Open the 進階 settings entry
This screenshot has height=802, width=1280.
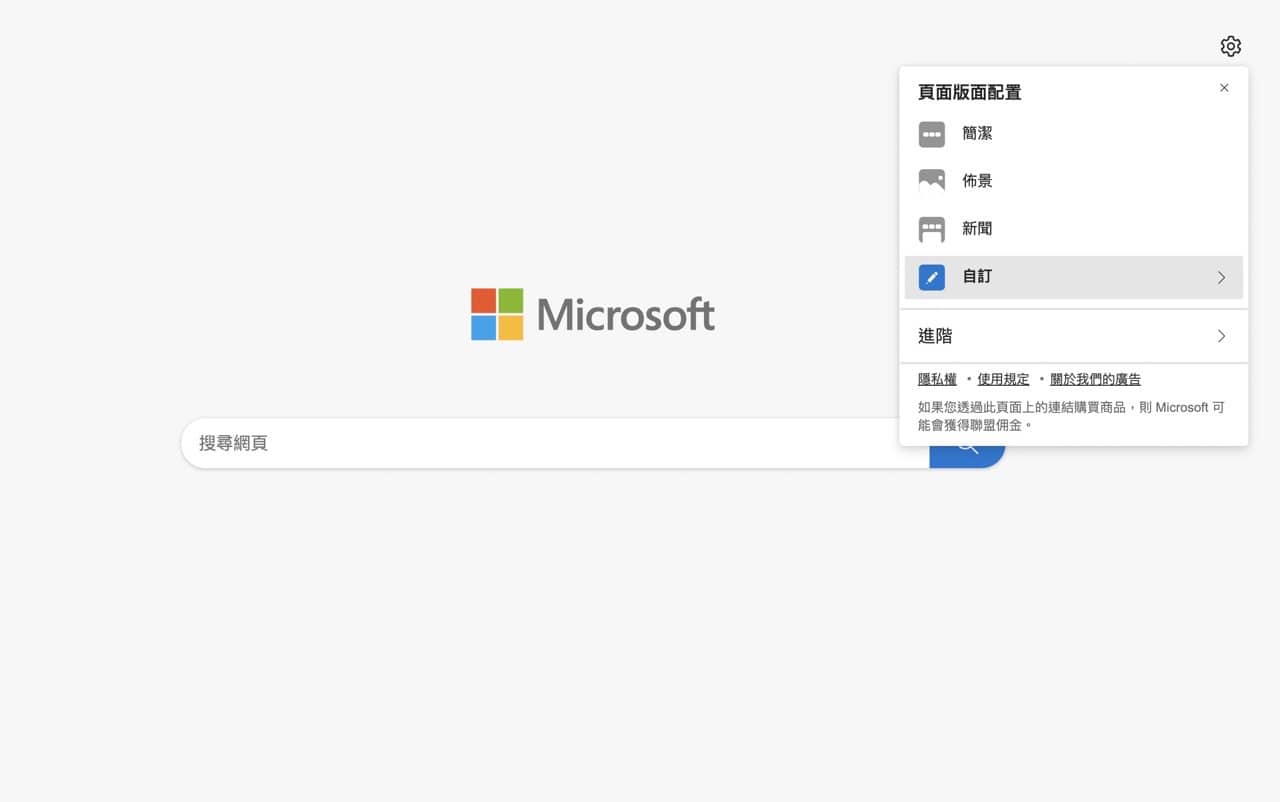coord(1073,336)
